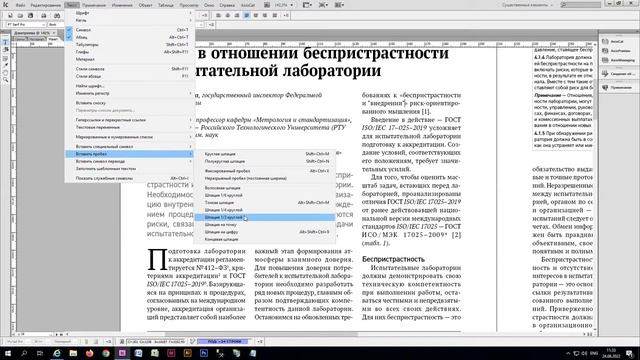Screen dimensions: 640x360
Task: Open Firefox from the taskbar
Action: (89, 353)
